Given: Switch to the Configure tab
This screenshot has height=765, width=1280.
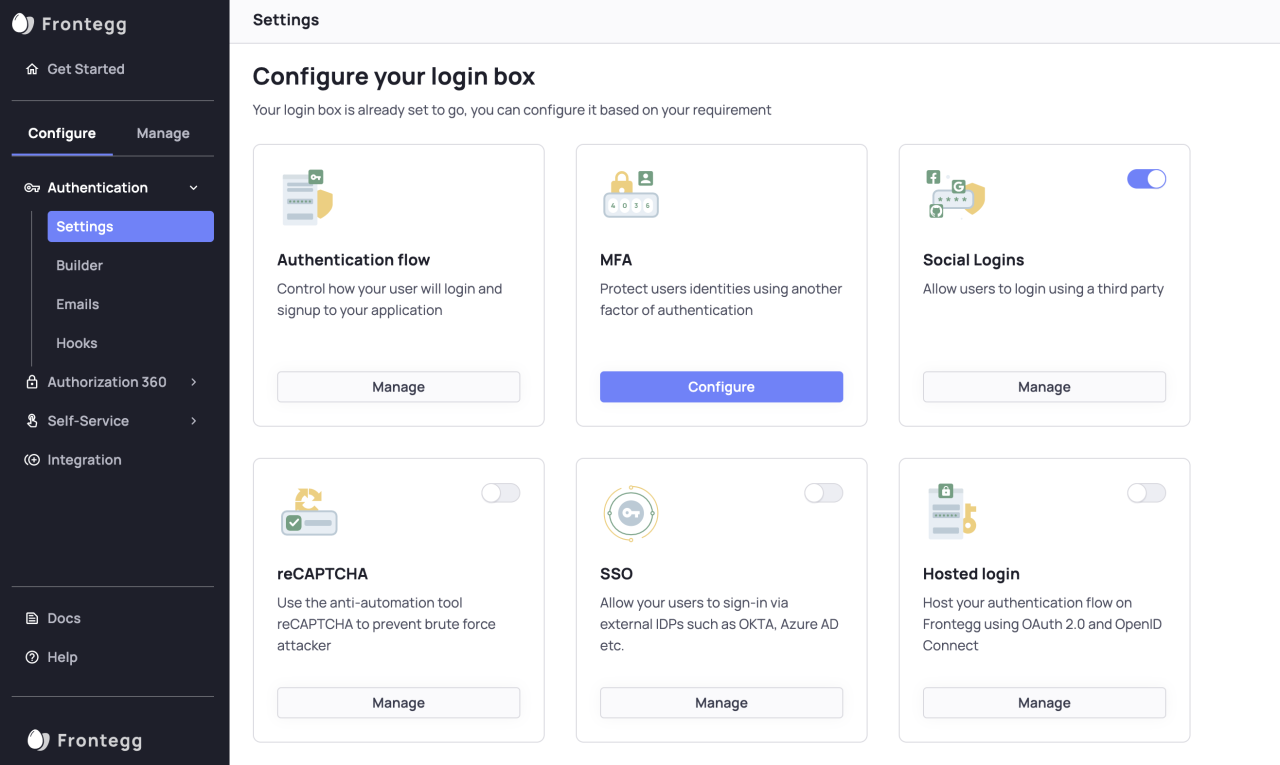Looking at the screenshot, I should [x=62, y=133].
